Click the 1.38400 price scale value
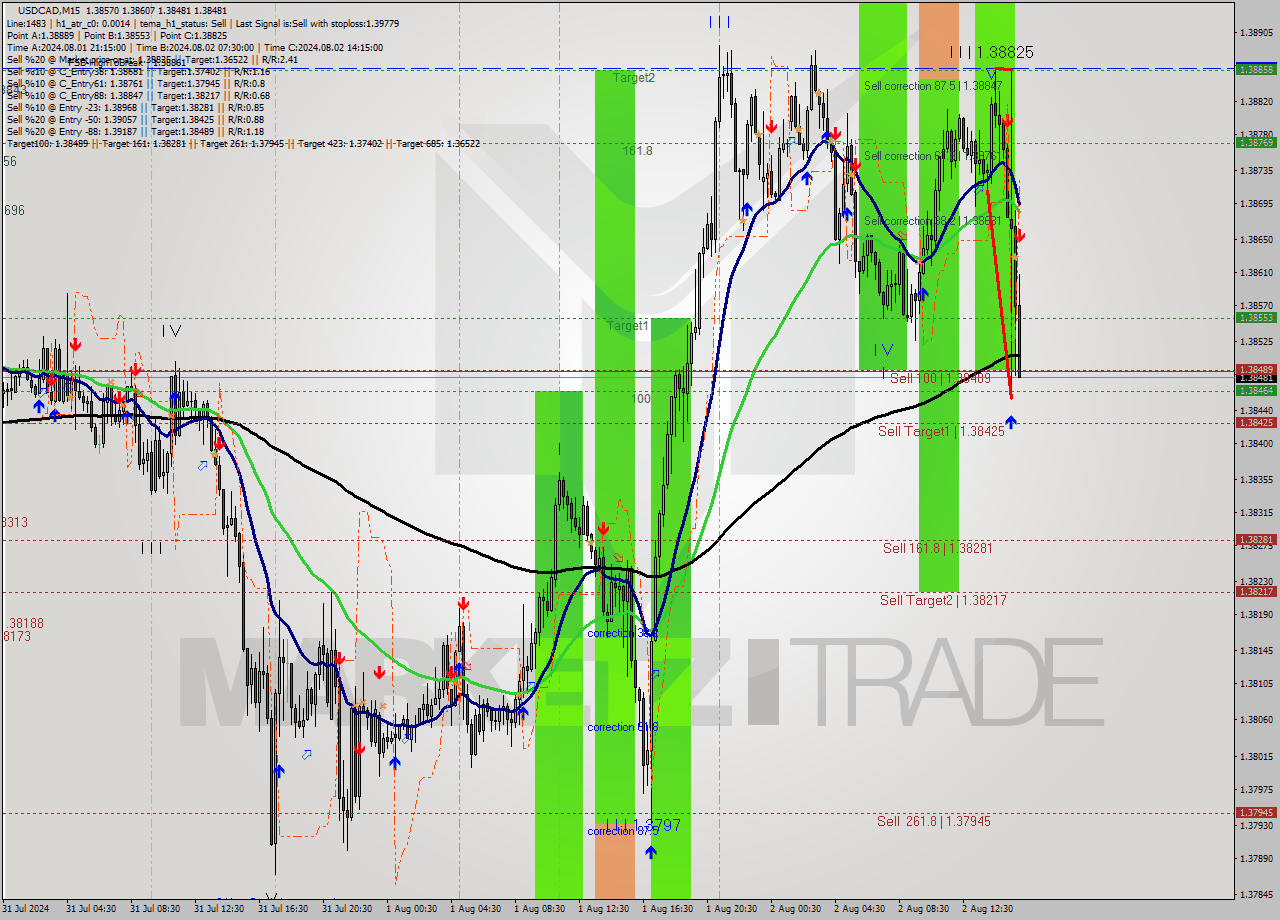This screenshot has width=1280, height=920. (1256, 444)
